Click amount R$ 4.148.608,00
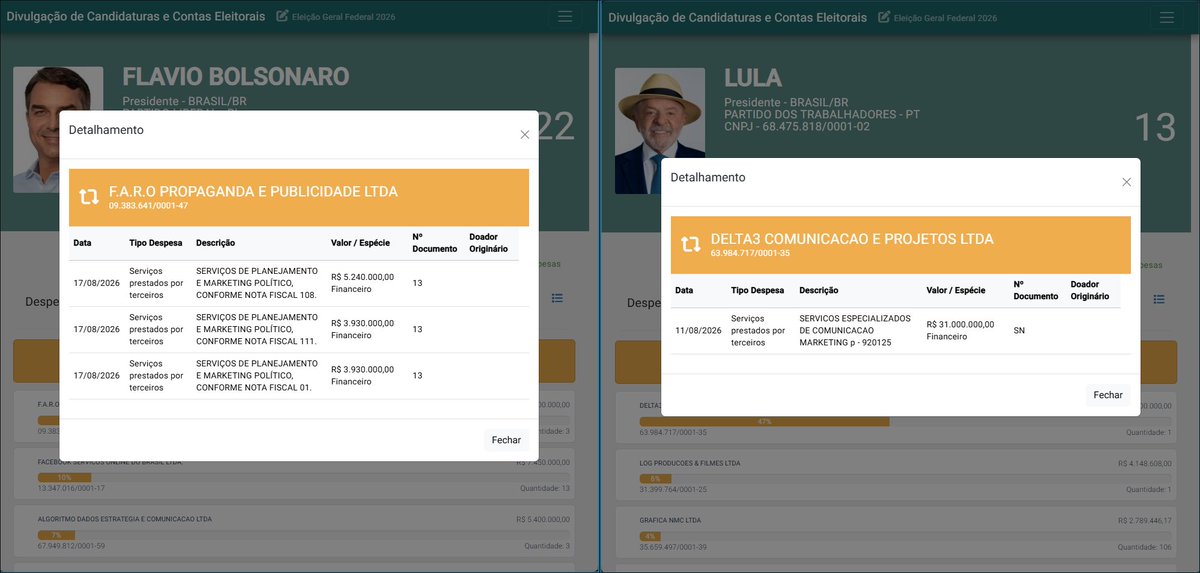 point(1145,463)
